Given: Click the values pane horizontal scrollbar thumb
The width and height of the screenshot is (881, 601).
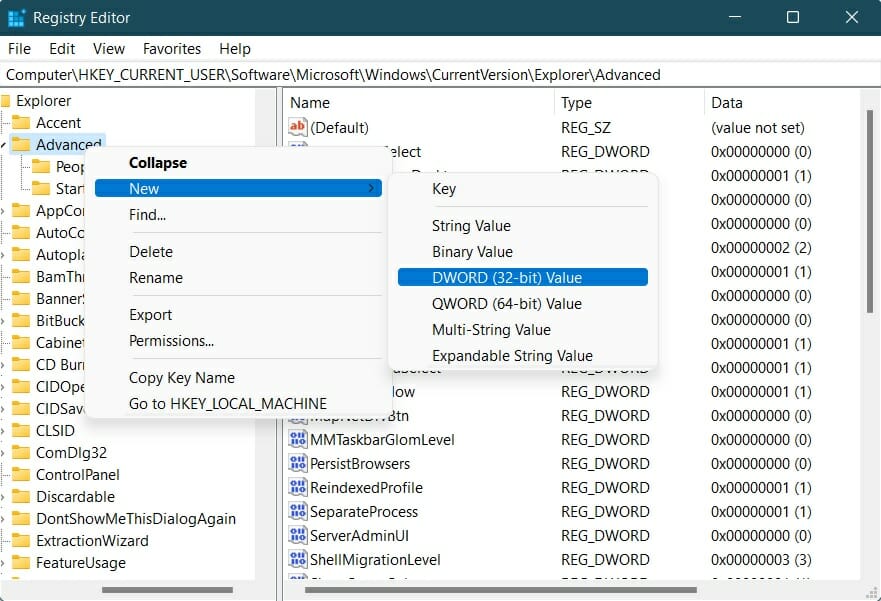Looking at the screenshot, I should point(501,590).
